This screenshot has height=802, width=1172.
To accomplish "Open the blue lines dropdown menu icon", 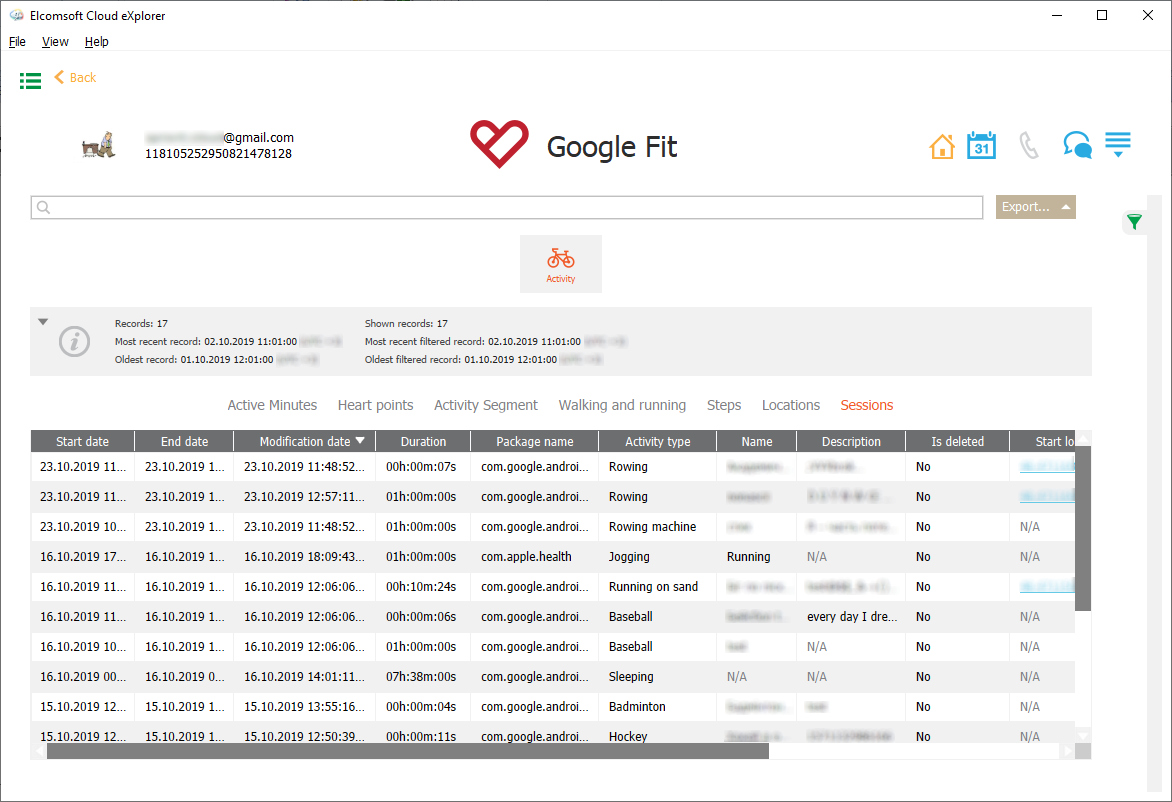I will tap(1118, 144).
